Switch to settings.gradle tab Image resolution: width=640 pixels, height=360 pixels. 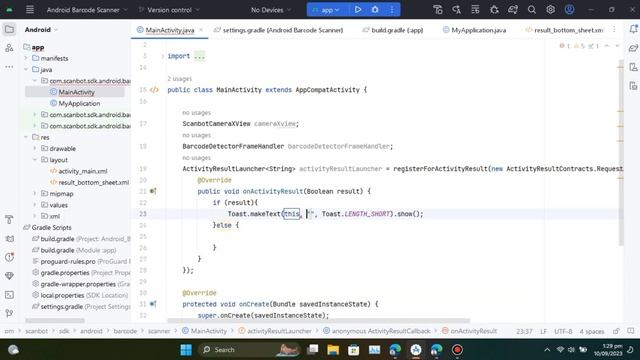[279, 30]
